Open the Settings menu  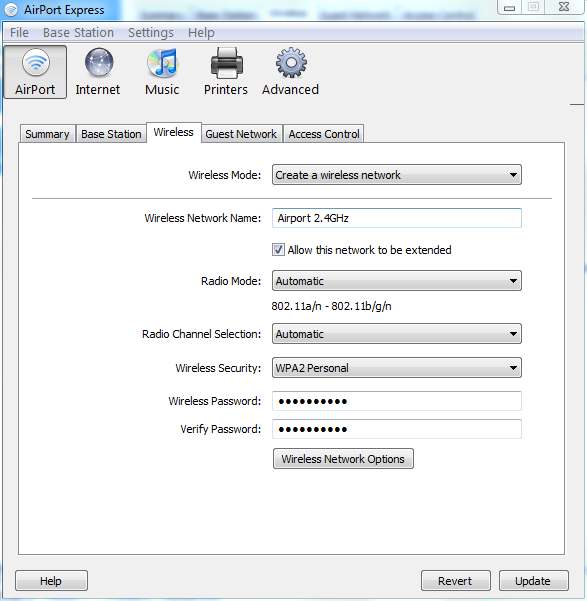[x=151, y=33]
